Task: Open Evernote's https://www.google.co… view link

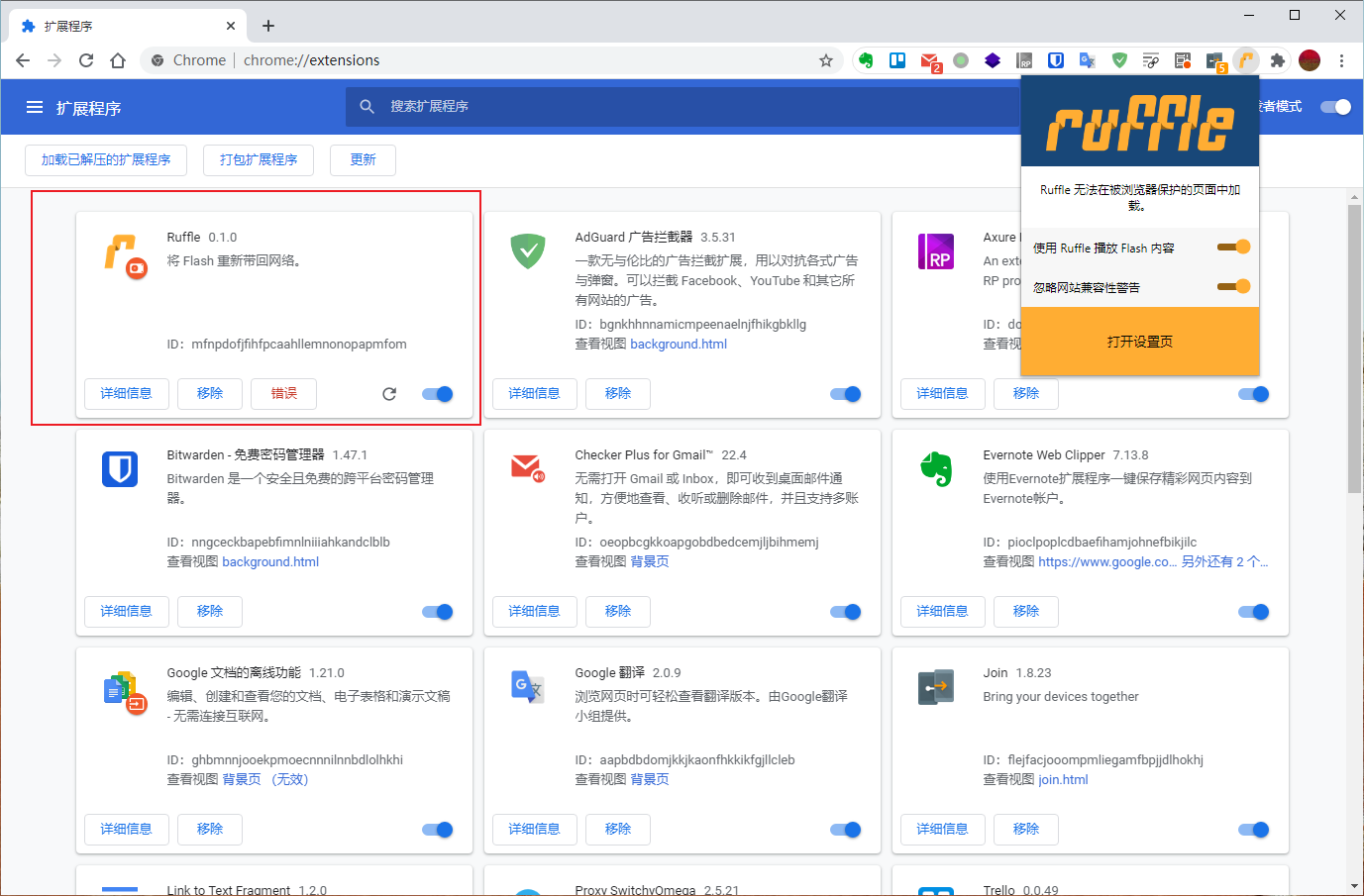Action: pyautogui.click(x=1107, y=561)
